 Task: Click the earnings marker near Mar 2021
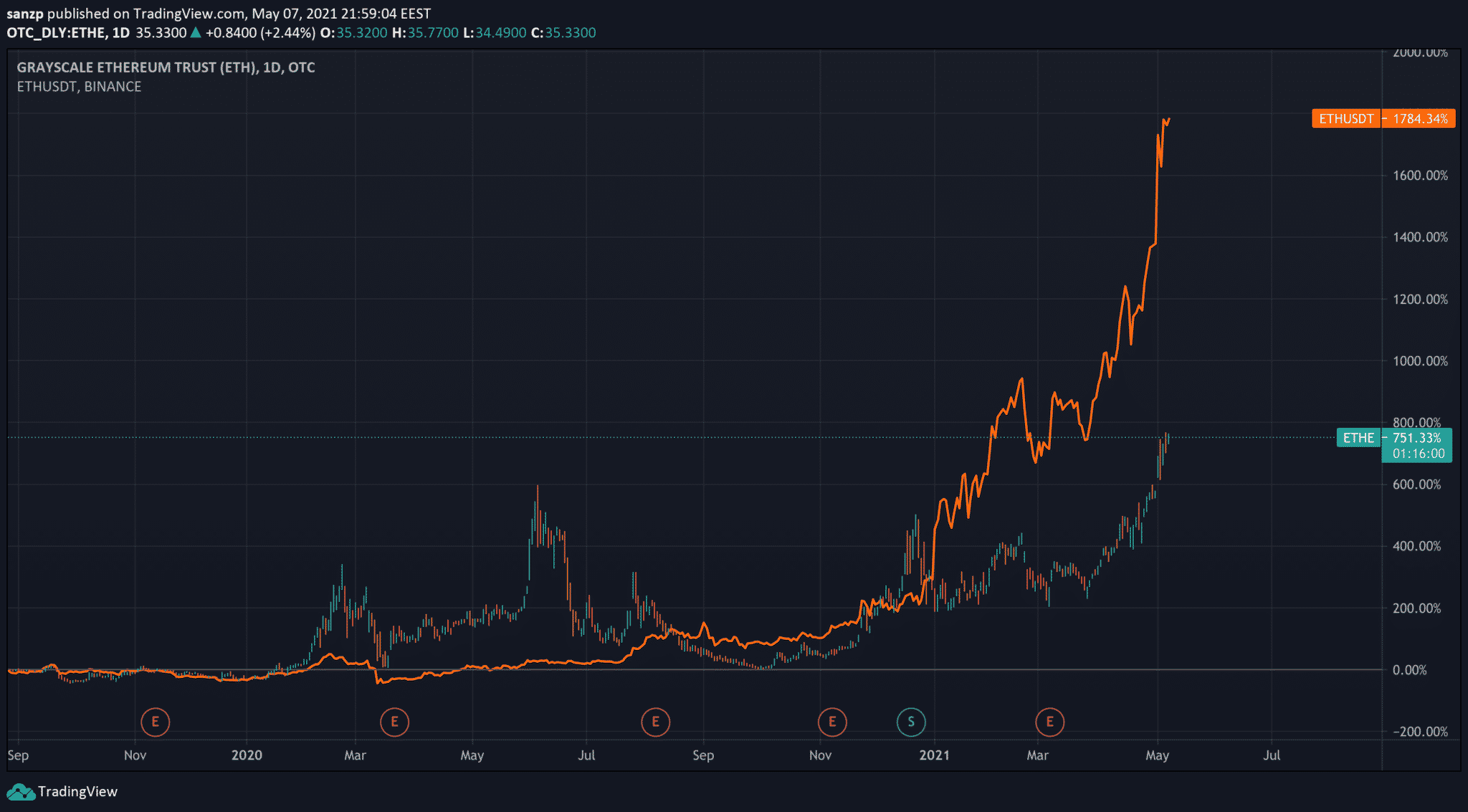[1050, 722]
